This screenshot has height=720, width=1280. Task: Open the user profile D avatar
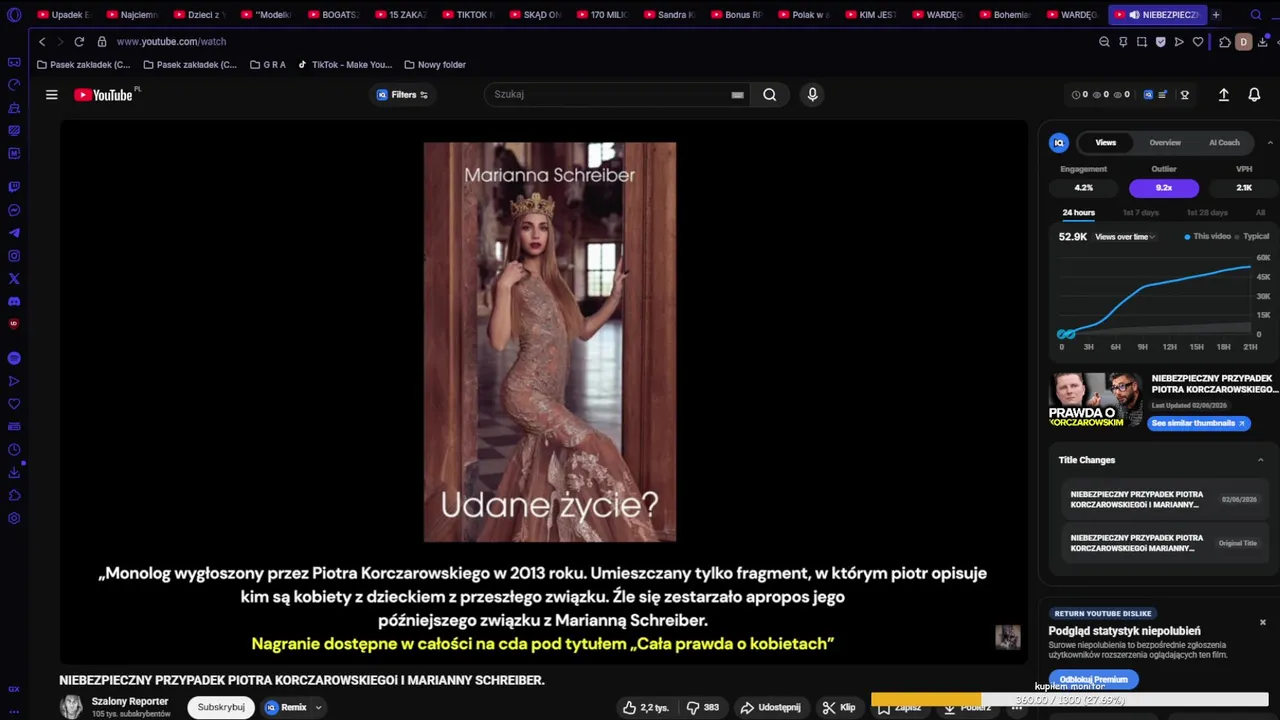(1244, 42)
